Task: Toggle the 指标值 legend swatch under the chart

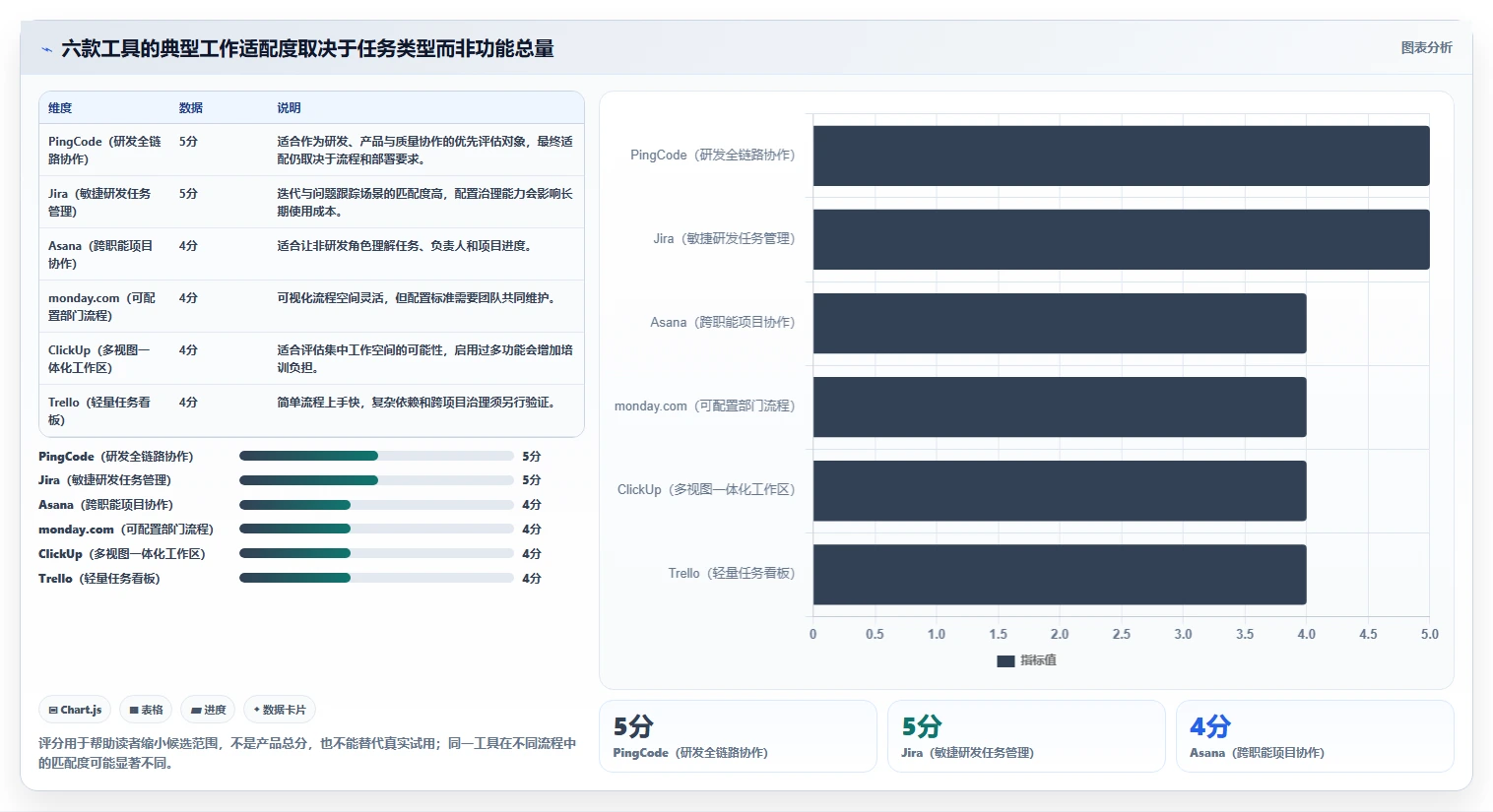Action: (1006, 660)
